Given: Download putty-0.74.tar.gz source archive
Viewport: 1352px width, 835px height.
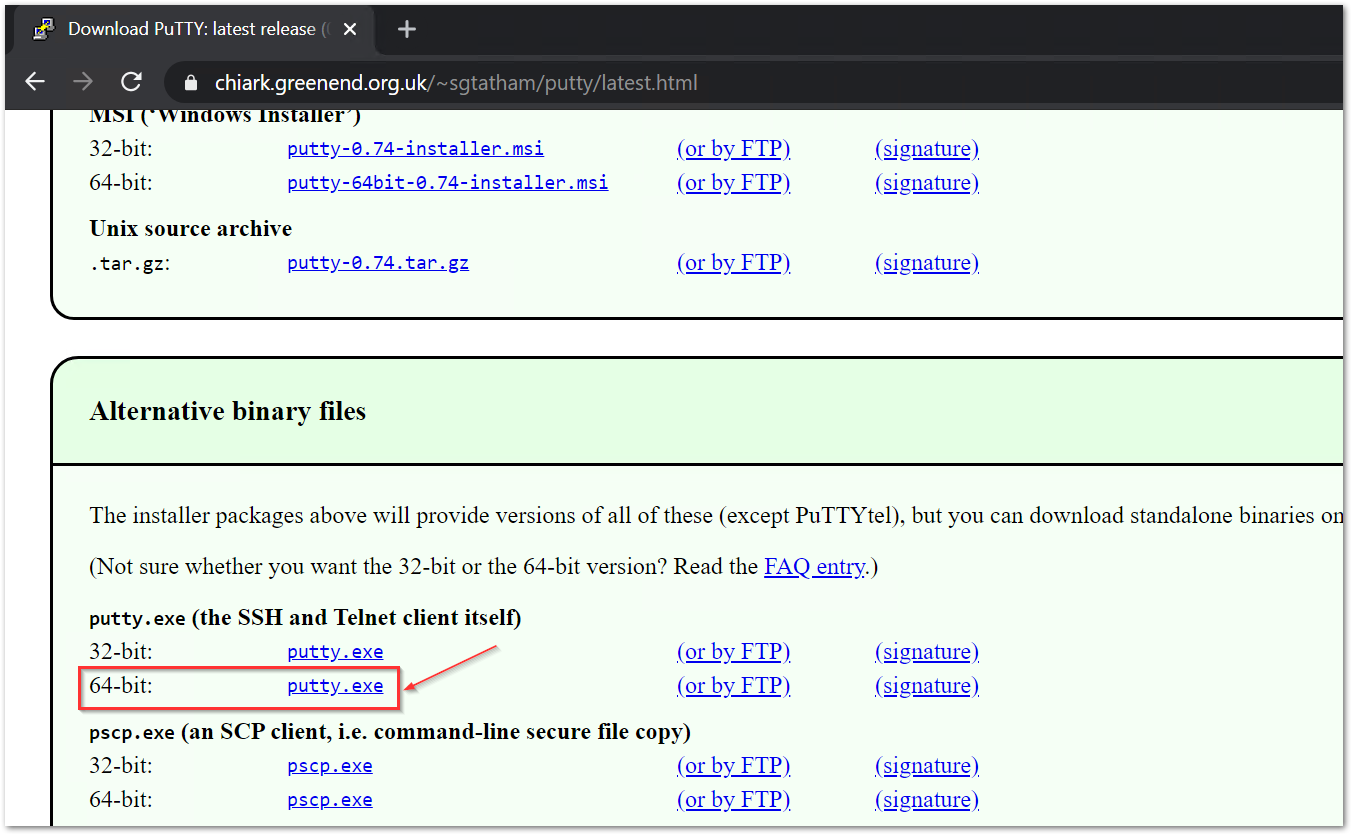Looking at the screenshot, I should point(378,263).
